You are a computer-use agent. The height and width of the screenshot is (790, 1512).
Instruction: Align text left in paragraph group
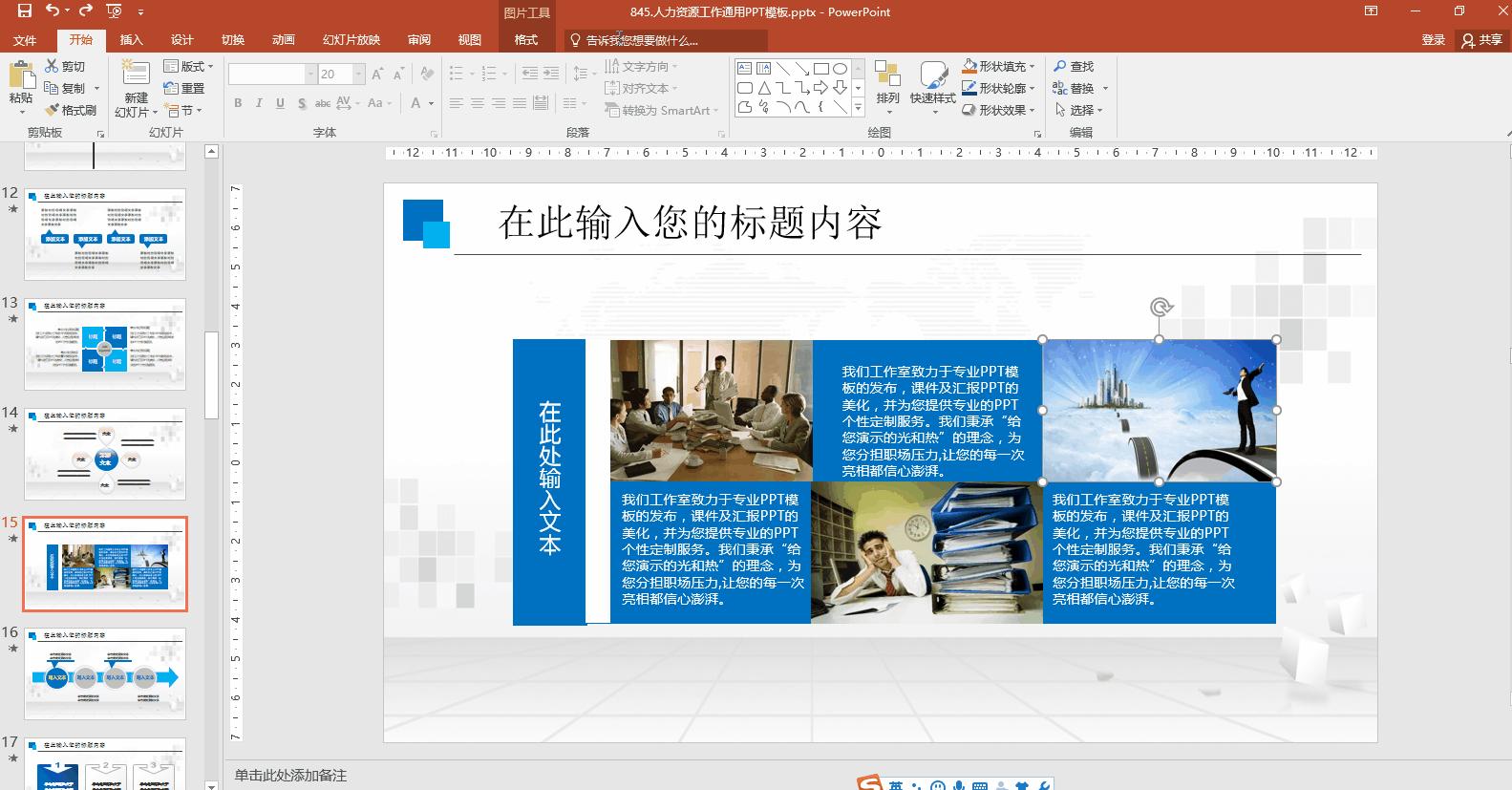[457, 103]
